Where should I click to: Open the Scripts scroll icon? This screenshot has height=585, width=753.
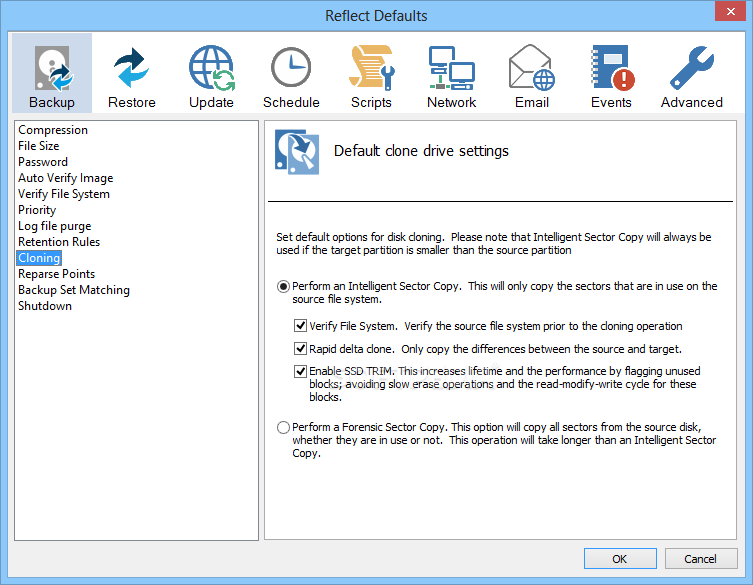click(x=372, y=68)
